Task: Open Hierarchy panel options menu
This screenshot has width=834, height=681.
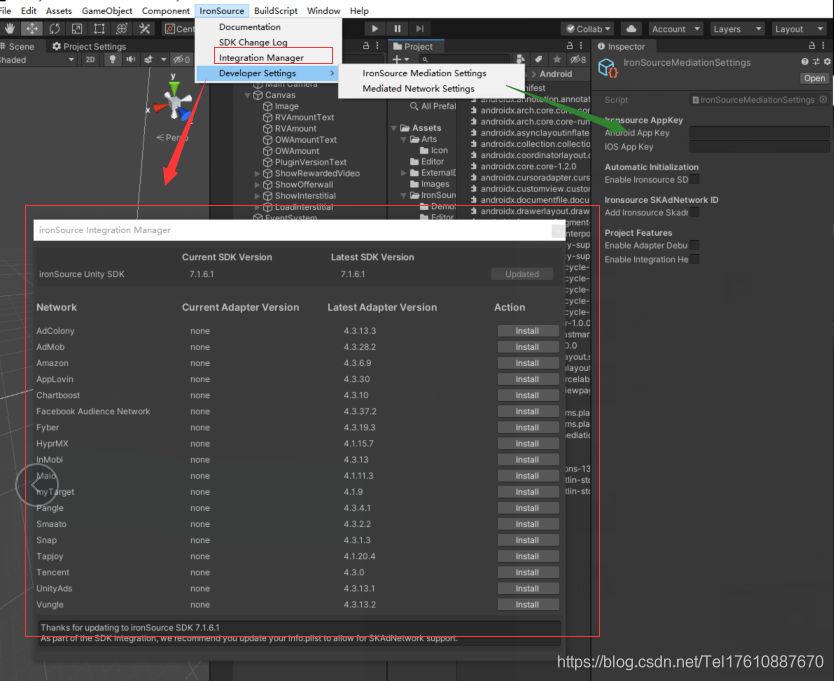Action: (377, 46)
